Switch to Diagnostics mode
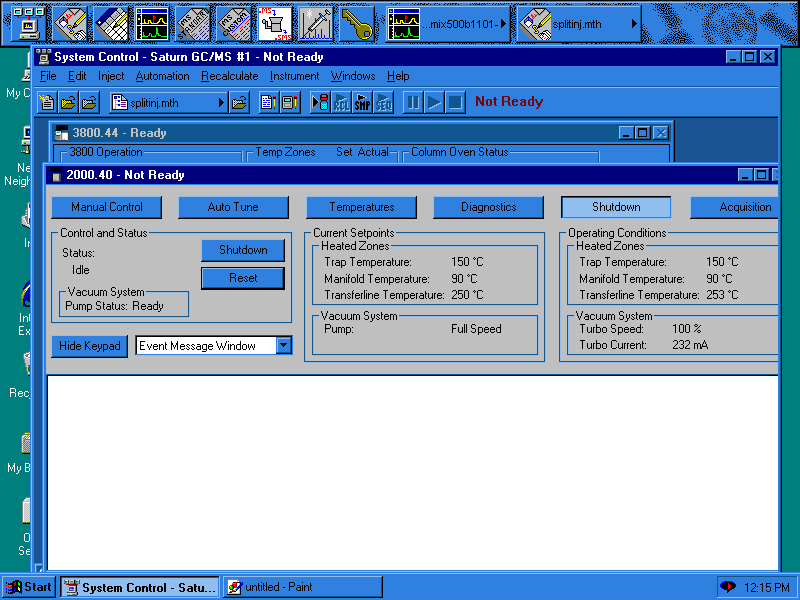Viewport: 800px width, 600px height. point(488,207)
